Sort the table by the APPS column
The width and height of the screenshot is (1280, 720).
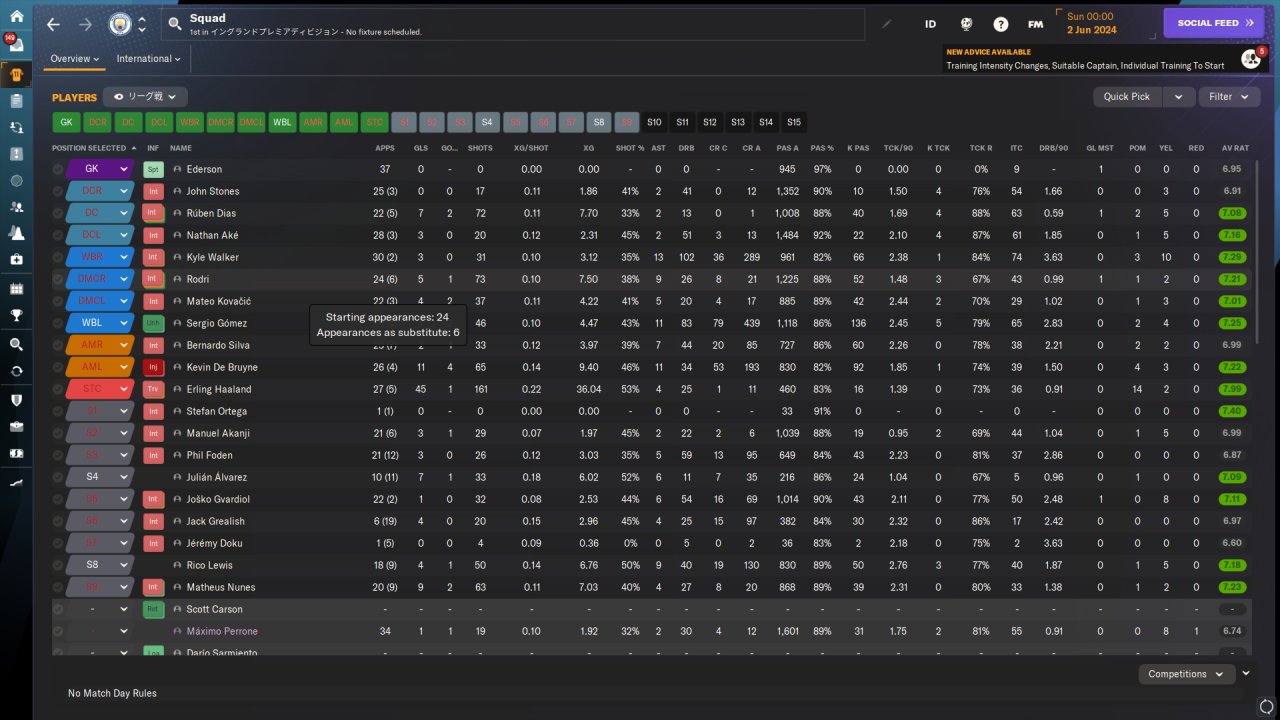385,148
